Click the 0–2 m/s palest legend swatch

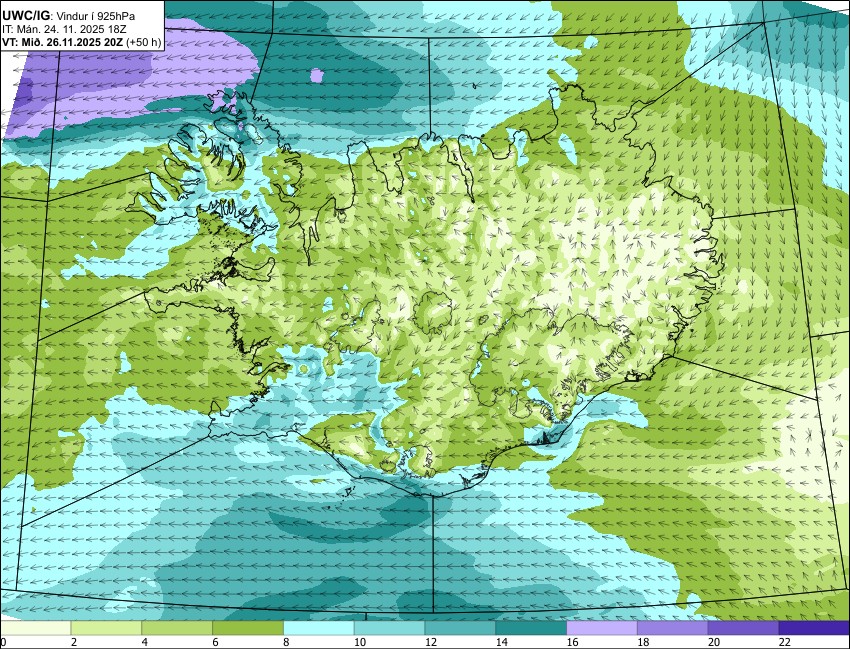tap(35, 628)
